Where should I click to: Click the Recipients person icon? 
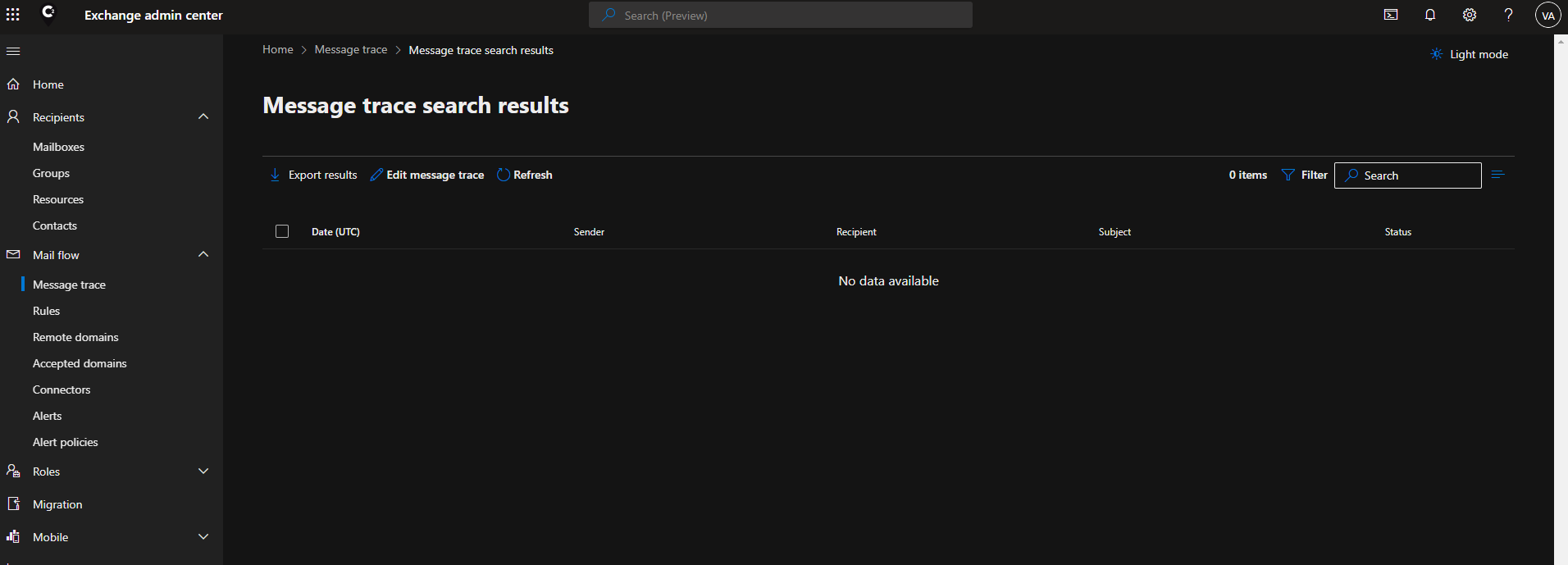[13, 117]
